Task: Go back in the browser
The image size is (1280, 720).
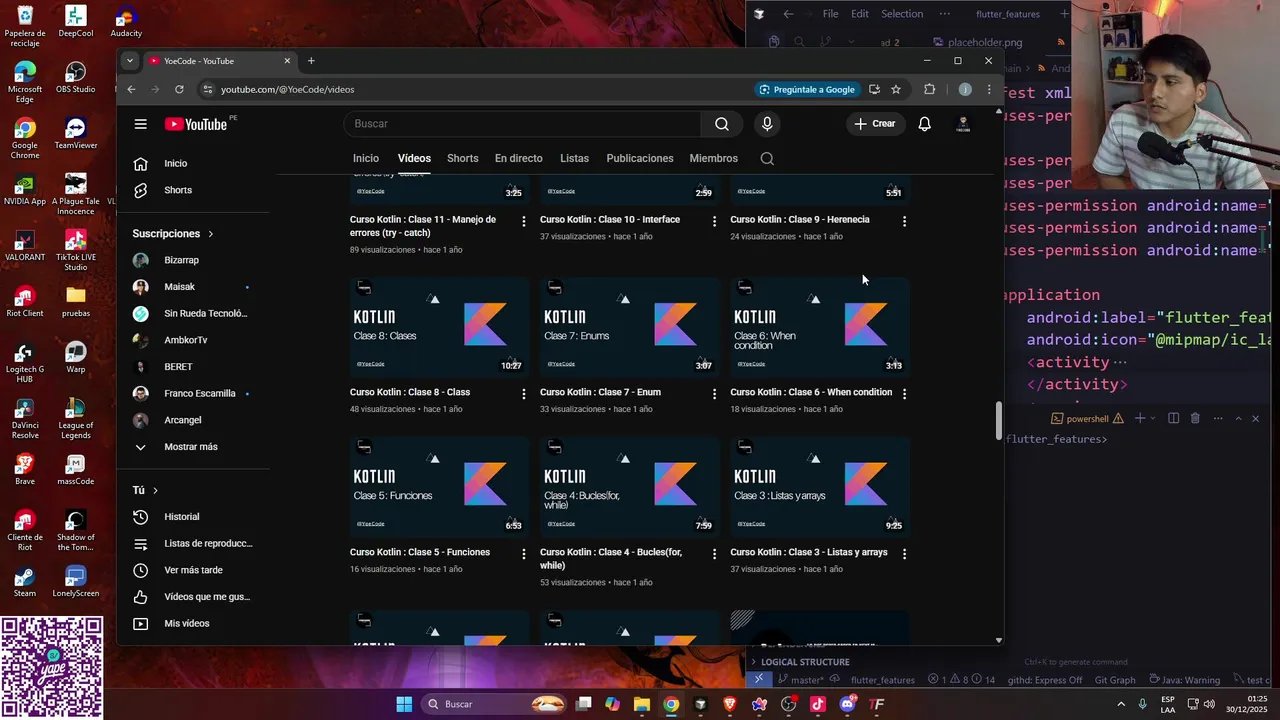Action: pos(131,89)
